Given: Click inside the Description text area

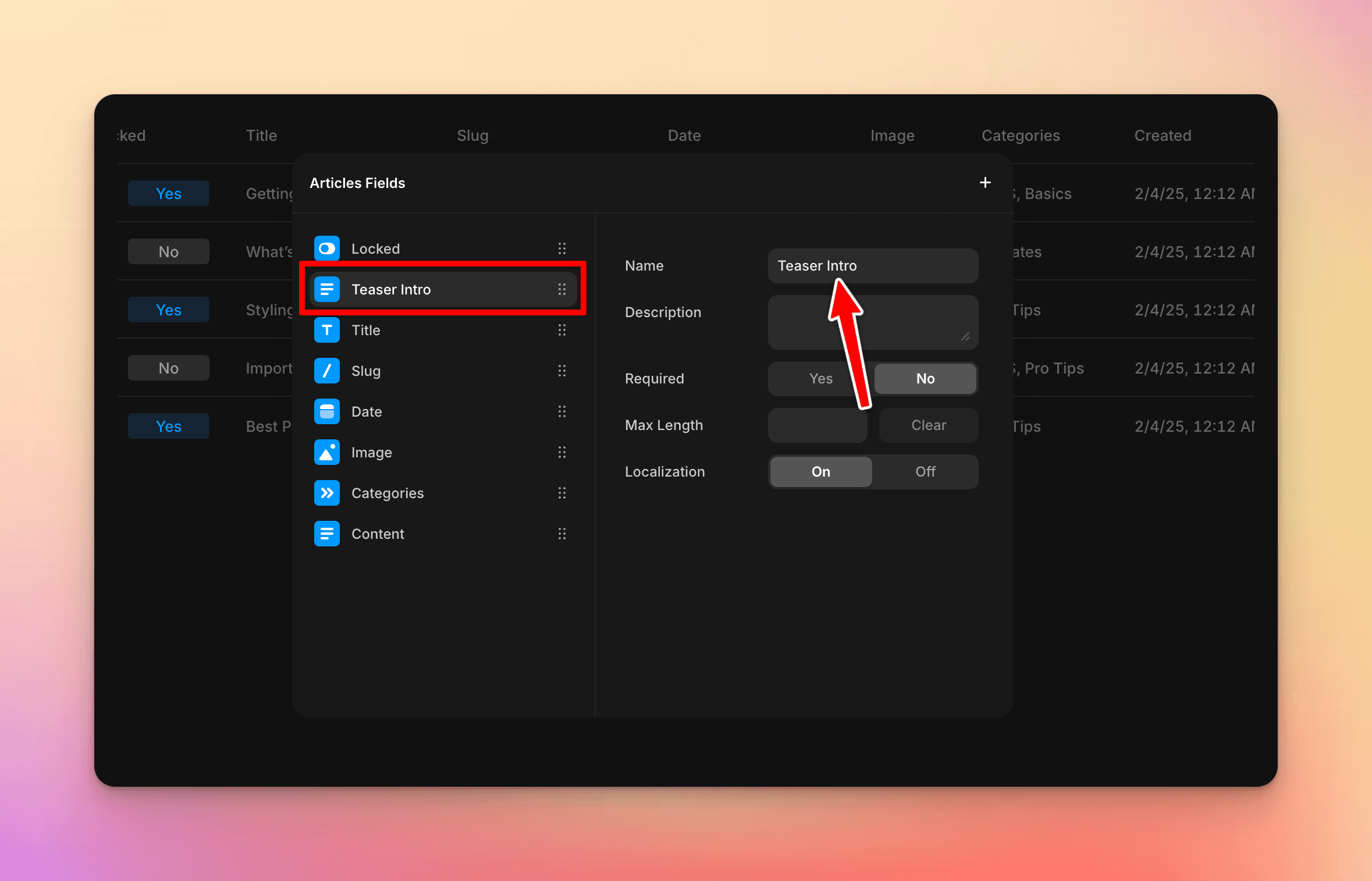Looking at the screenshot, I should pyautogui.click(x=872, y=322).
